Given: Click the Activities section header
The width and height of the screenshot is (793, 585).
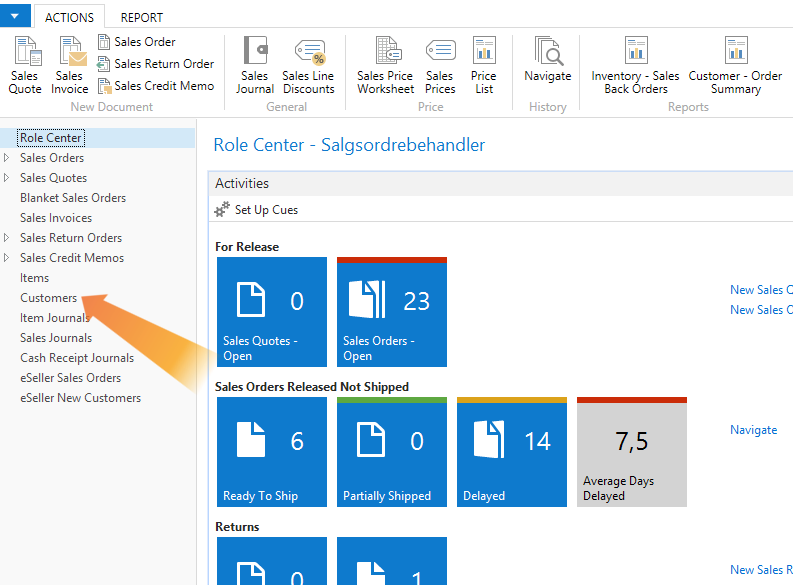Looking at the screenshot, I should pyautogui.click(x=501, y=183).
